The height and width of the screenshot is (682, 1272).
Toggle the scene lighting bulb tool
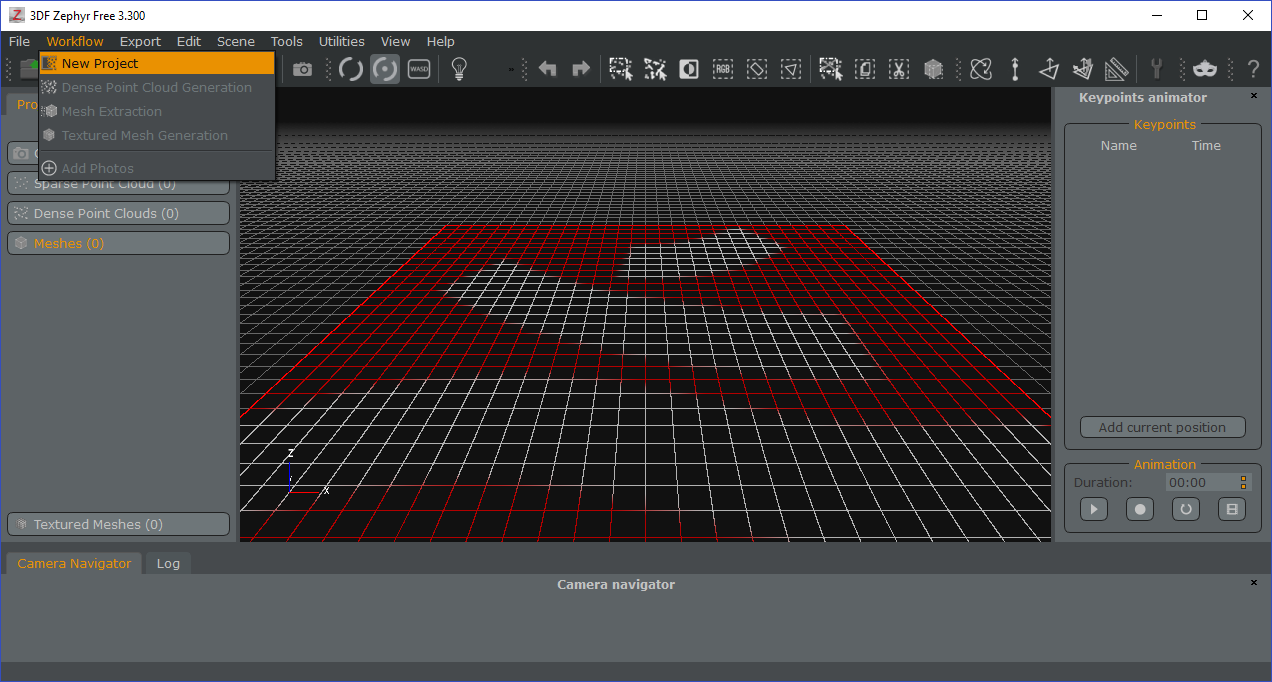[459, 69]
